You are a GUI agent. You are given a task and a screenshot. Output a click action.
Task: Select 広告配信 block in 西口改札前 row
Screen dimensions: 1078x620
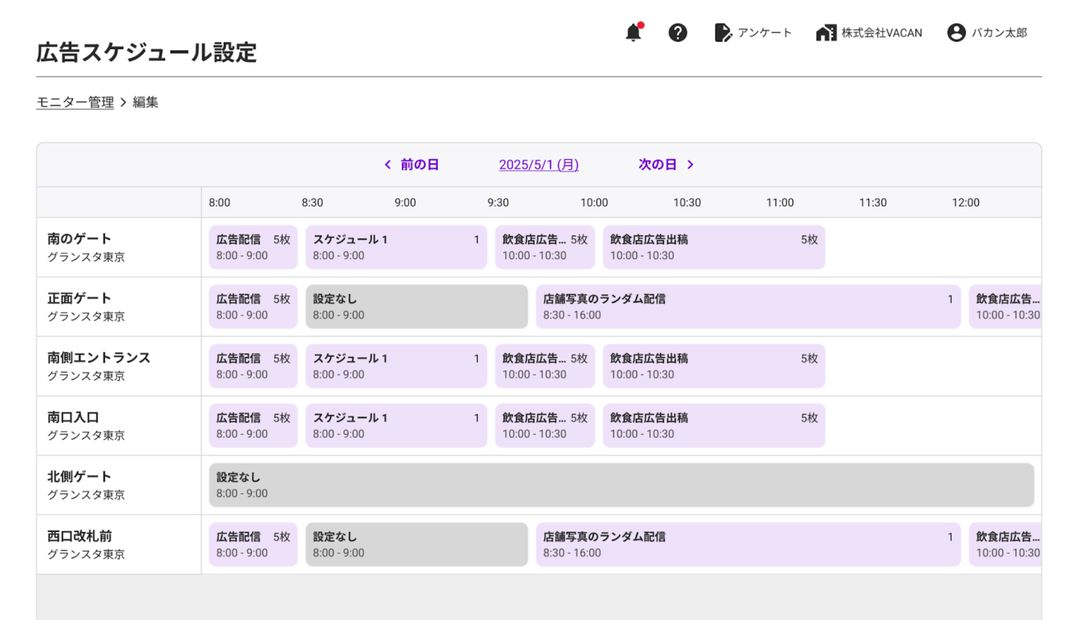pyautogui.click(x=253, y=544)
